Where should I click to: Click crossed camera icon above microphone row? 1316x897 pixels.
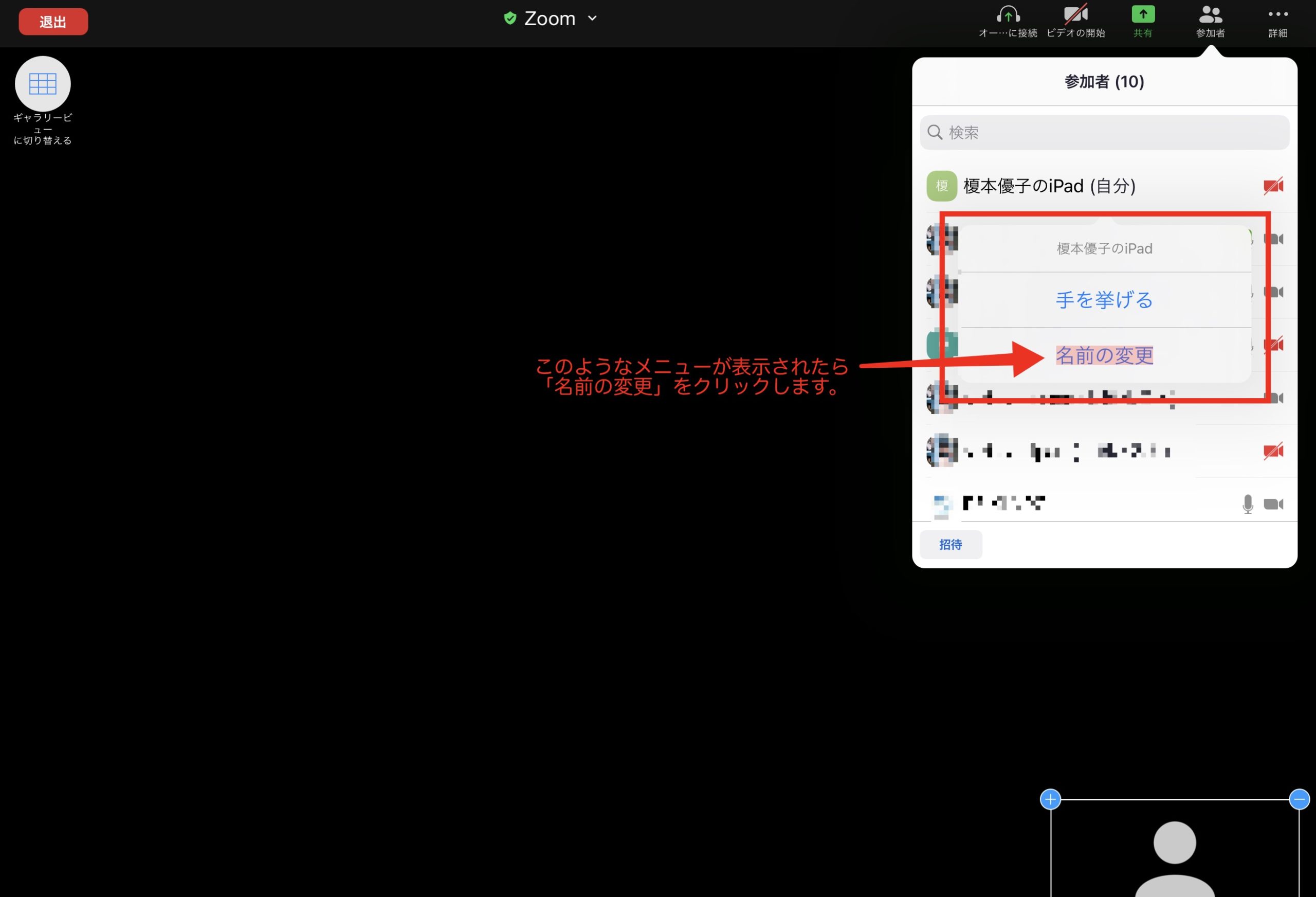pos(1273,451)
